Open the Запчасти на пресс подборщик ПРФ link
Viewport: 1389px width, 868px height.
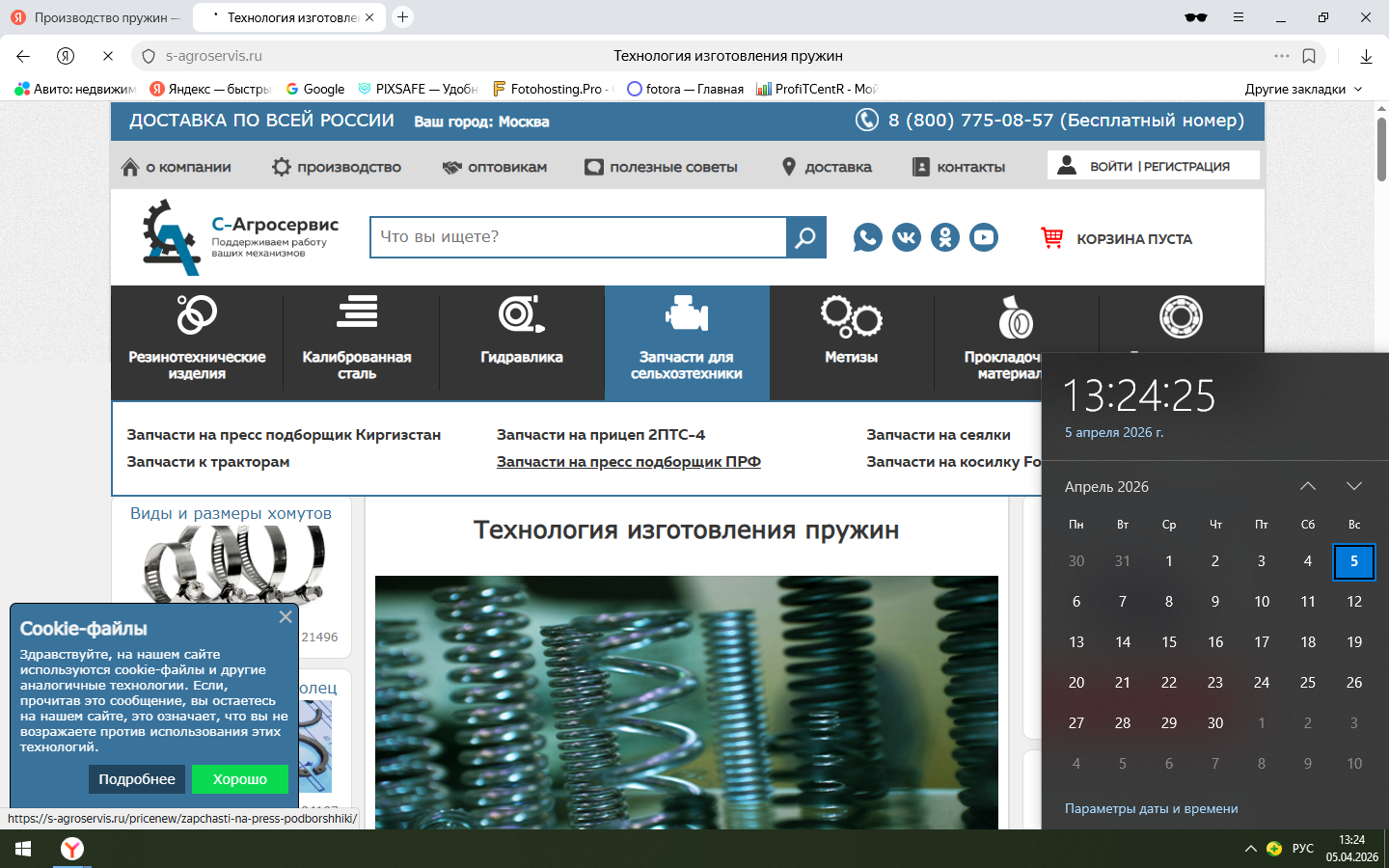click(628, 462)
